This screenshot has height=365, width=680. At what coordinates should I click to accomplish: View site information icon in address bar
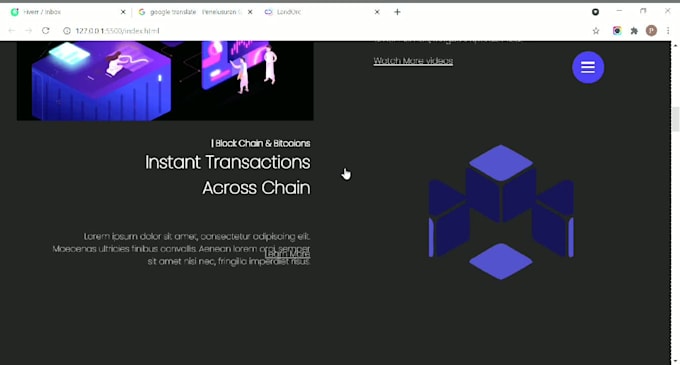click(x=67, y=31)
